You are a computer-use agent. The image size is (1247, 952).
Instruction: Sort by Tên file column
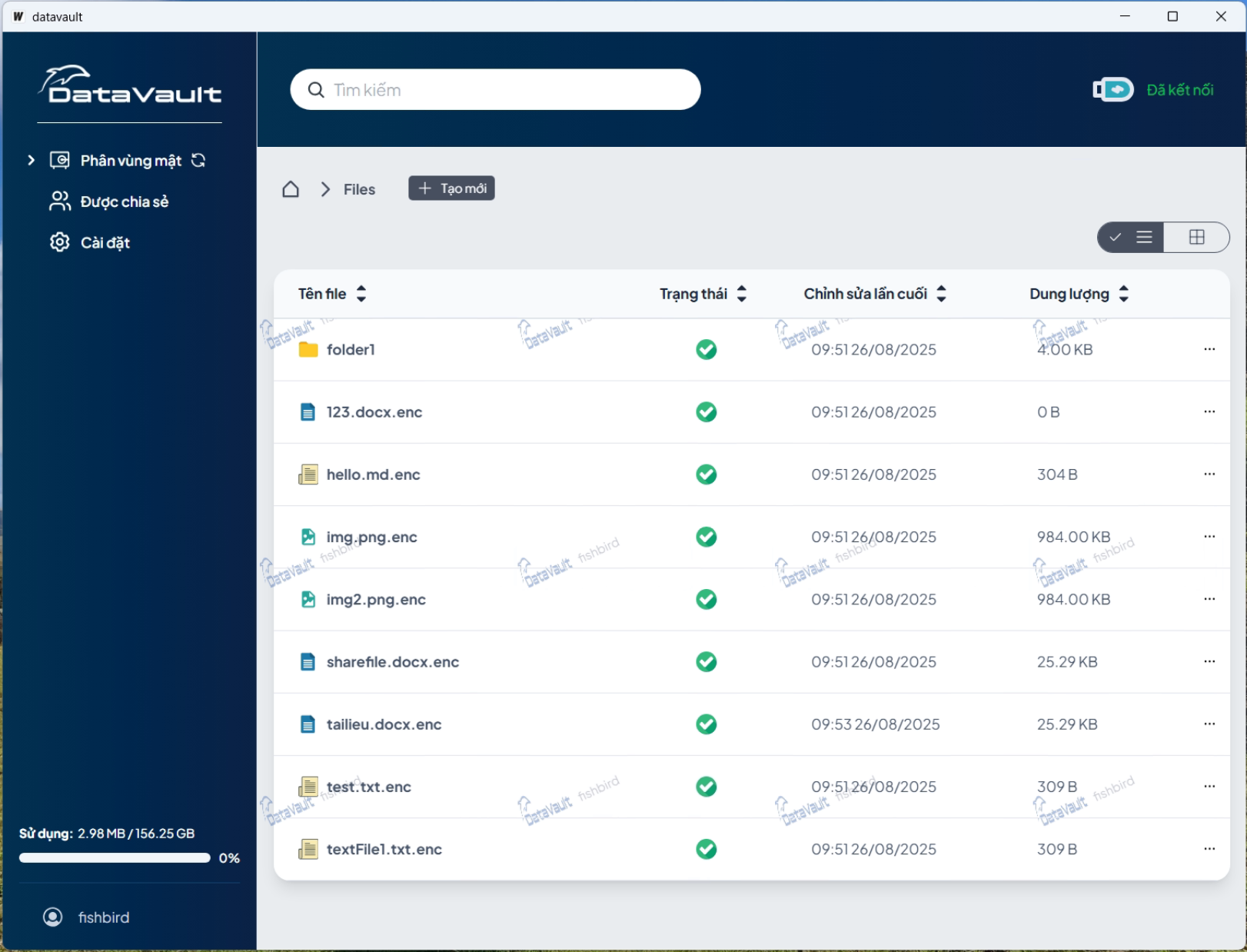(x=361, y=294)
